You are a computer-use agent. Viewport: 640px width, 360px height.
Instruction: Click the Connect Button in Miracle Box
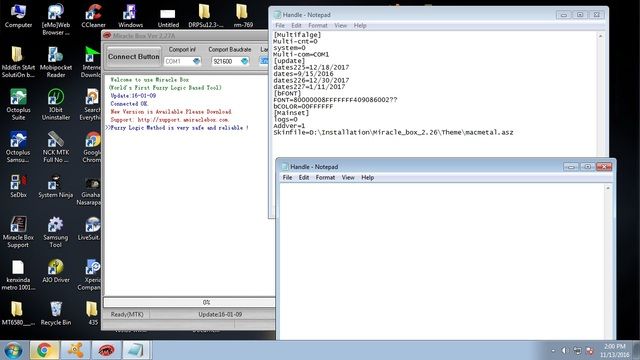tap(134, 57)
